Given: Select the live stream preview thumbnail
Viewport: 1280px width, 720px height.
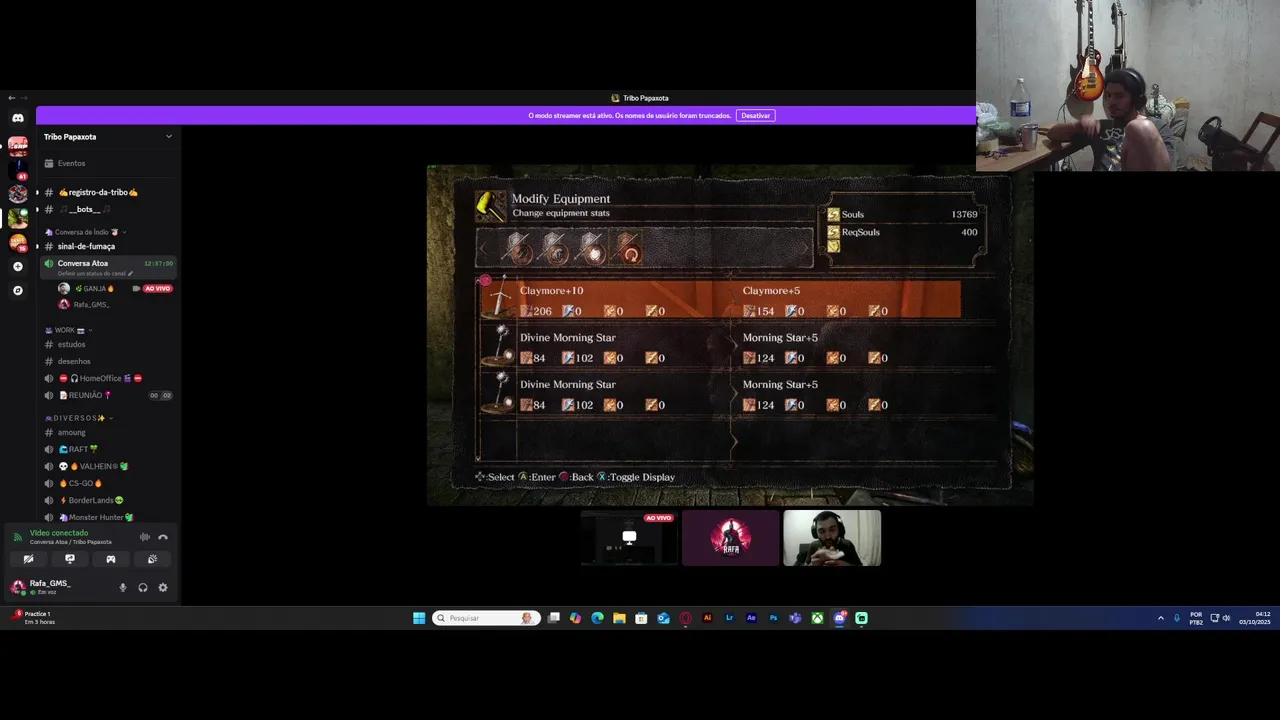Looking at the screenshot, I should (x=629, y=538).
